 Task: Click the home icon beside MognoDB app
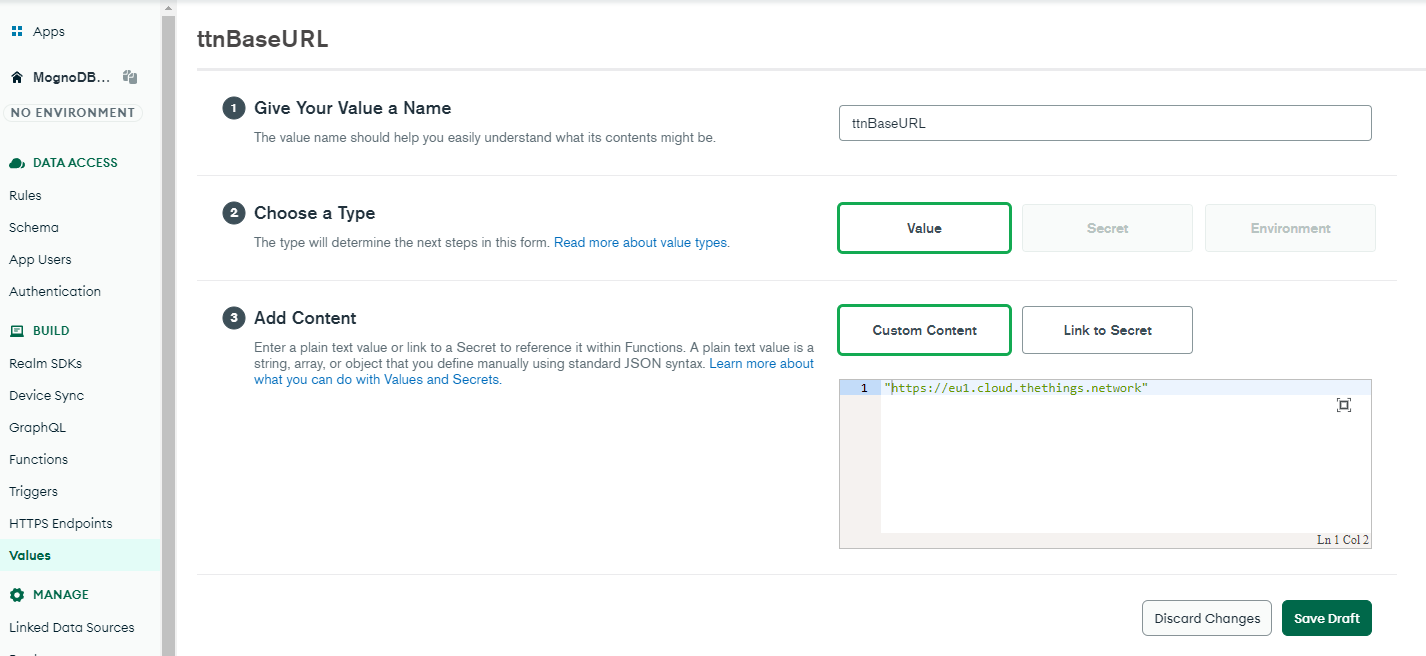[17, 77]
